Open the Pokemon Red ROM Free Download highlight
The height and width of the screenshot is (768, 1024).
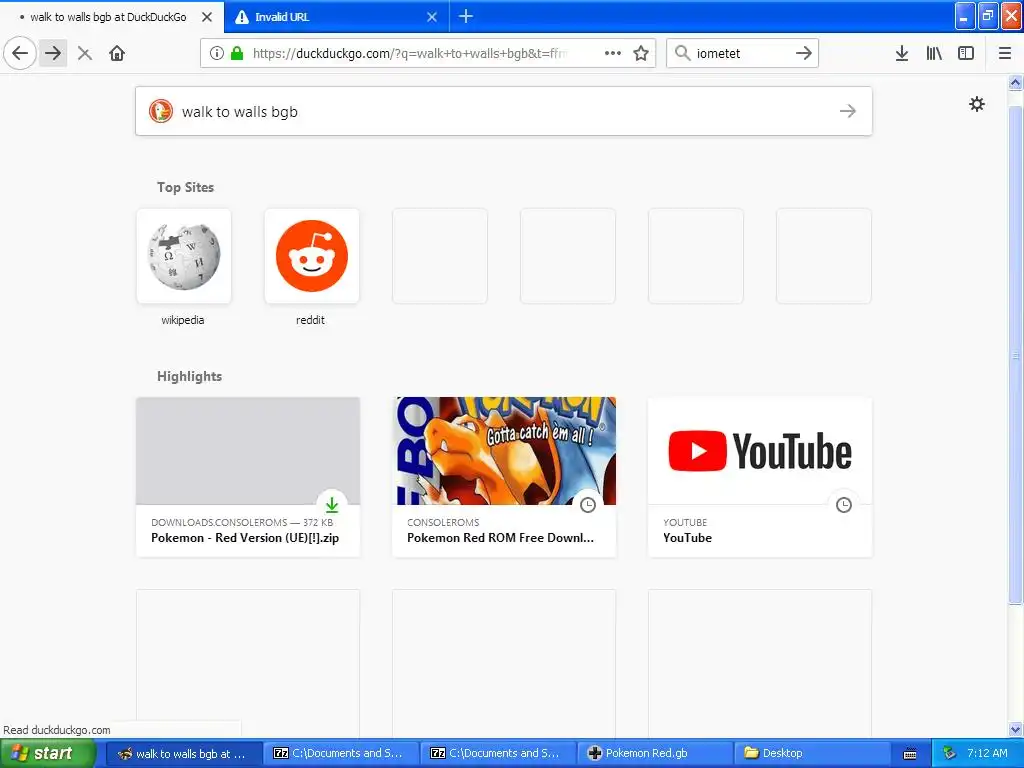(x=504, y=477)
